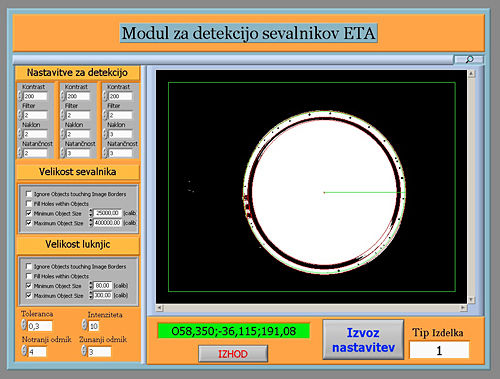Uncheck Maximum Object Size under Velikost luknjic
This screenshot has height=379, width=500.
tap(29, 295)
